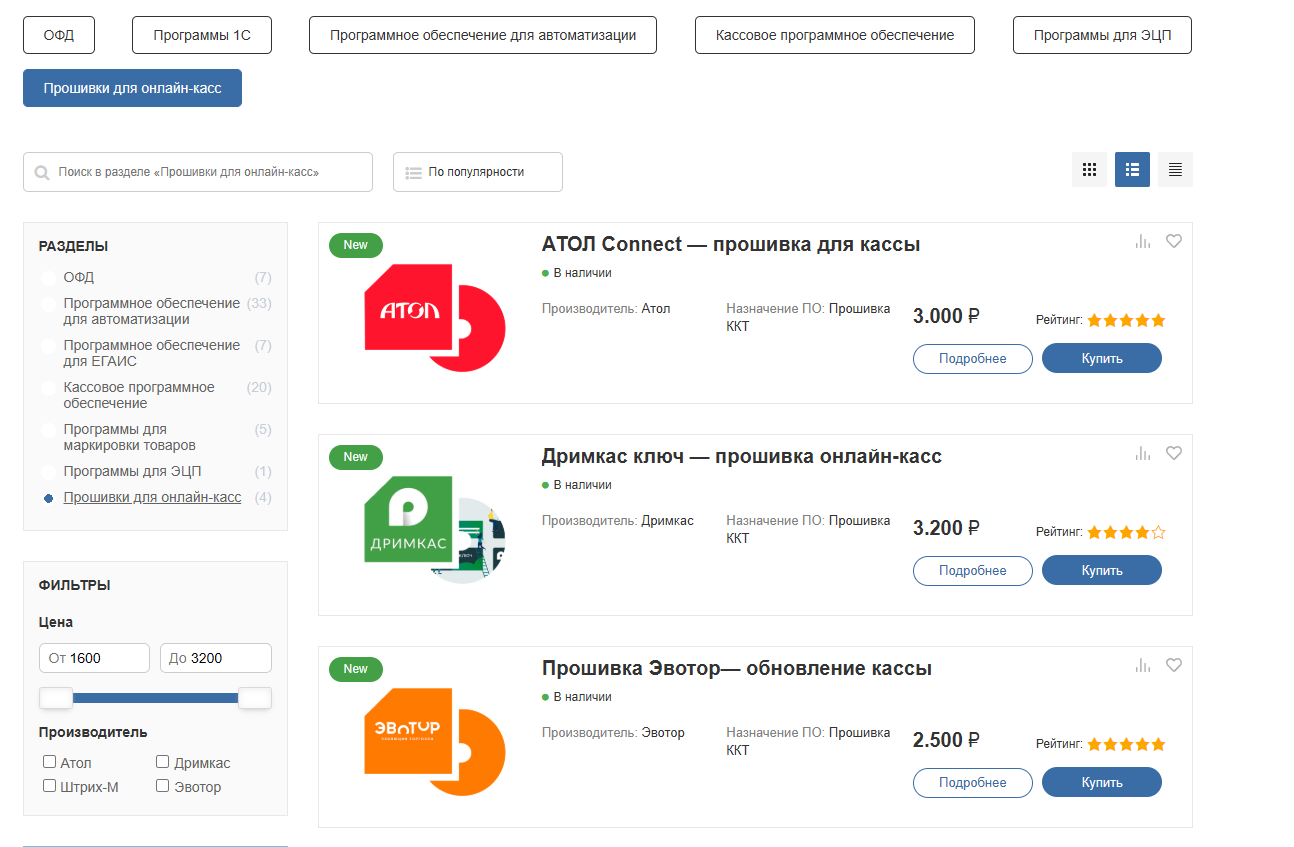Image resolution: width=1294 pixels, height=847 pixels.
Task: Click Подробнее for Дримкас ключ
Action: click(x=973, y=570)
